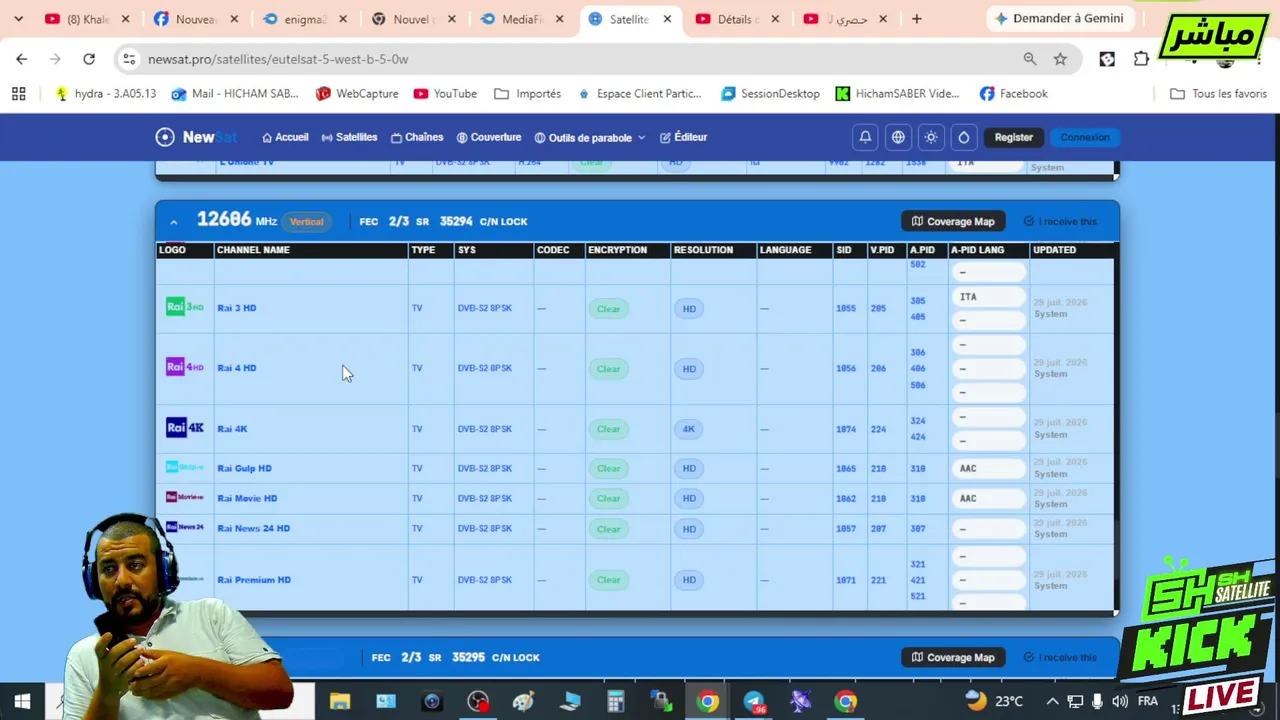Click the Resolution column header
This screenshot has height=720, width=1280.
pyautogui.click(x=703, y=250)
